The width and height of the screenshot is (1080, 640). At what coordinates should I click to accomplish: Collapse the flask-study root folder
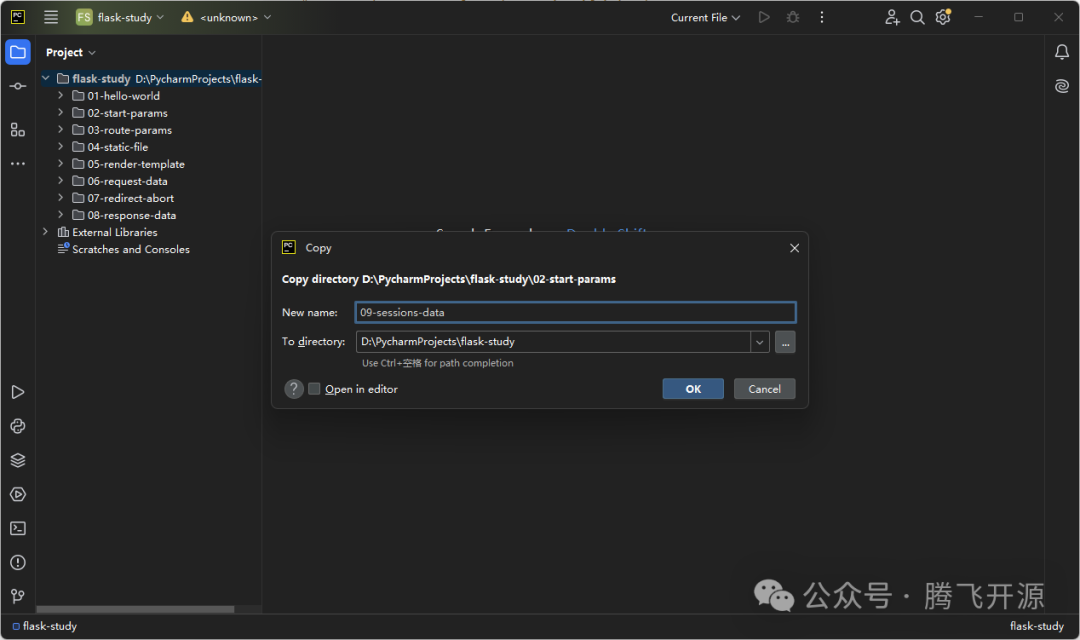(45, 79)
